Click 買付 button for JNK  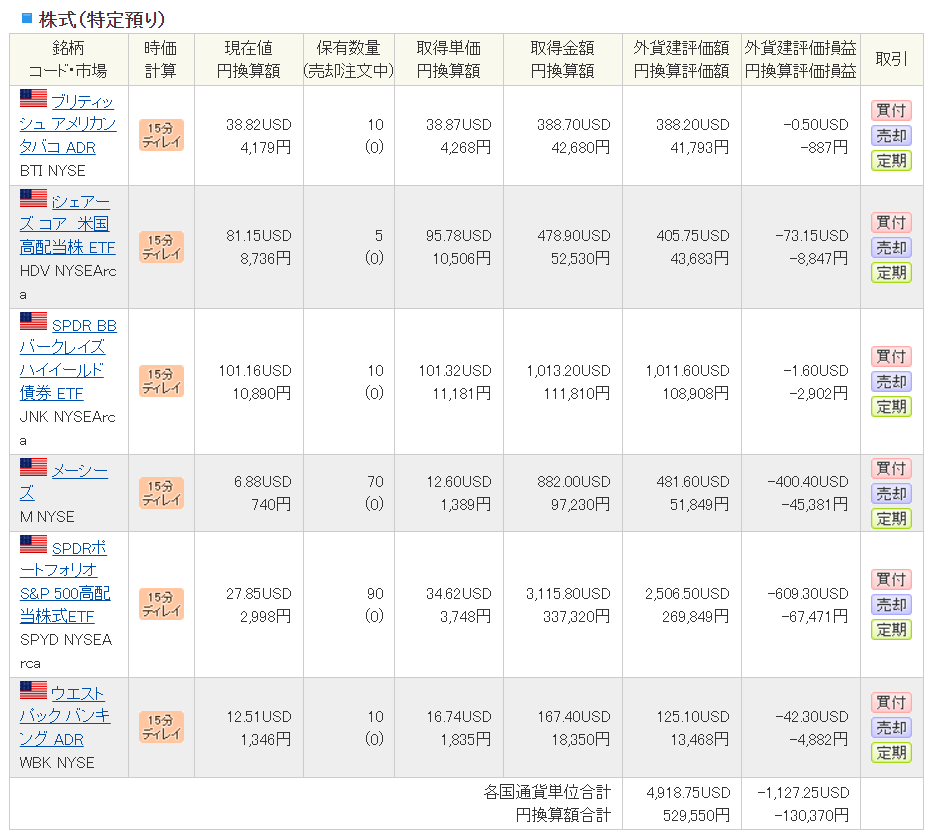pos(891,356)
